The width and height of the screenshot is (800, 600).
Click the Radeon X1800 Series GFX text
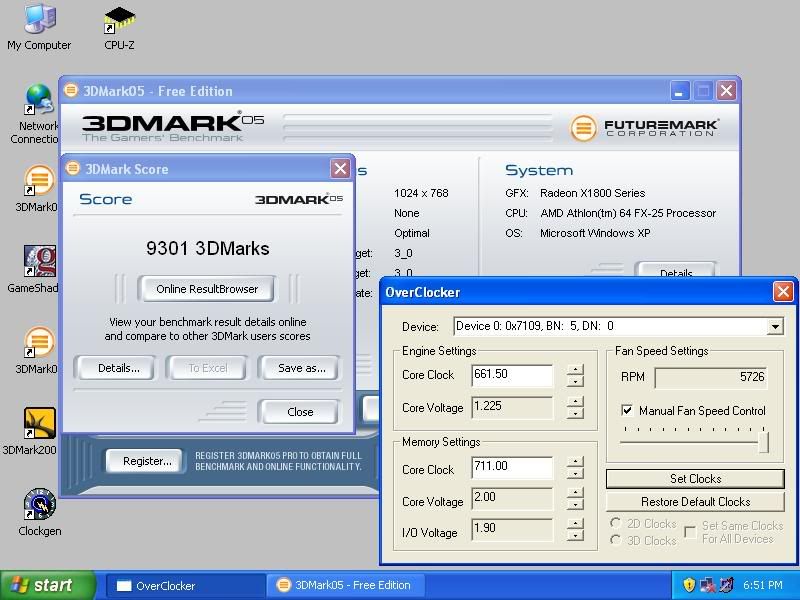click(592, 193)
